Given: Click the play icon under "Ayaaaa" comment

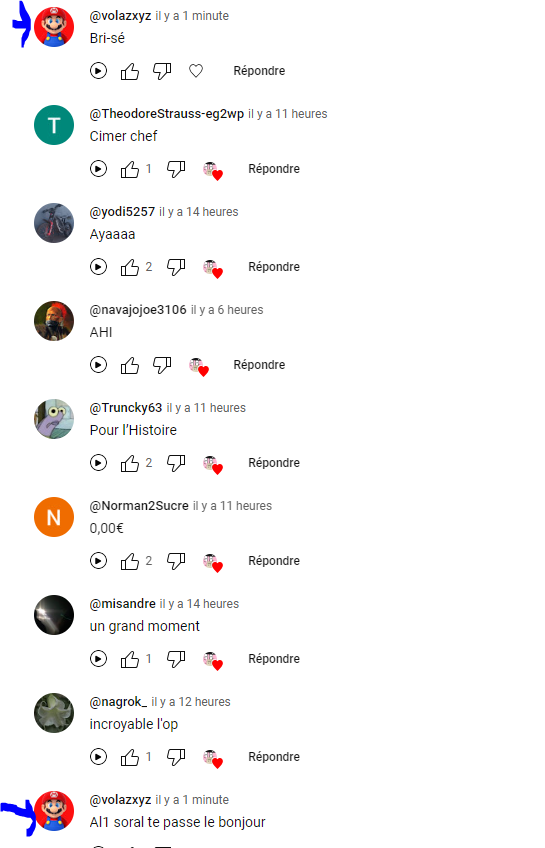Looking at the screenshot, I should point(98,267).
